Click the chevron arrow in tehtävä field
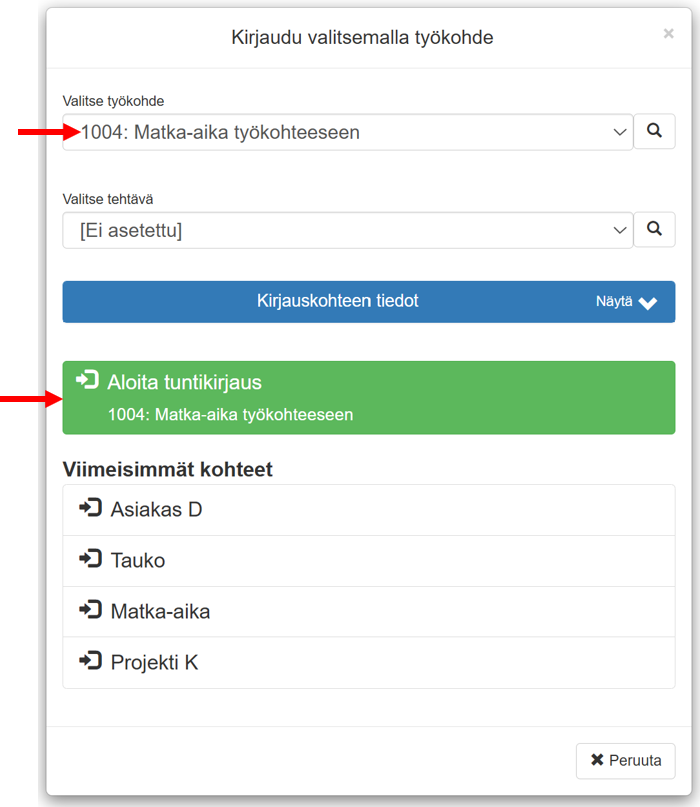 [620, 230]
